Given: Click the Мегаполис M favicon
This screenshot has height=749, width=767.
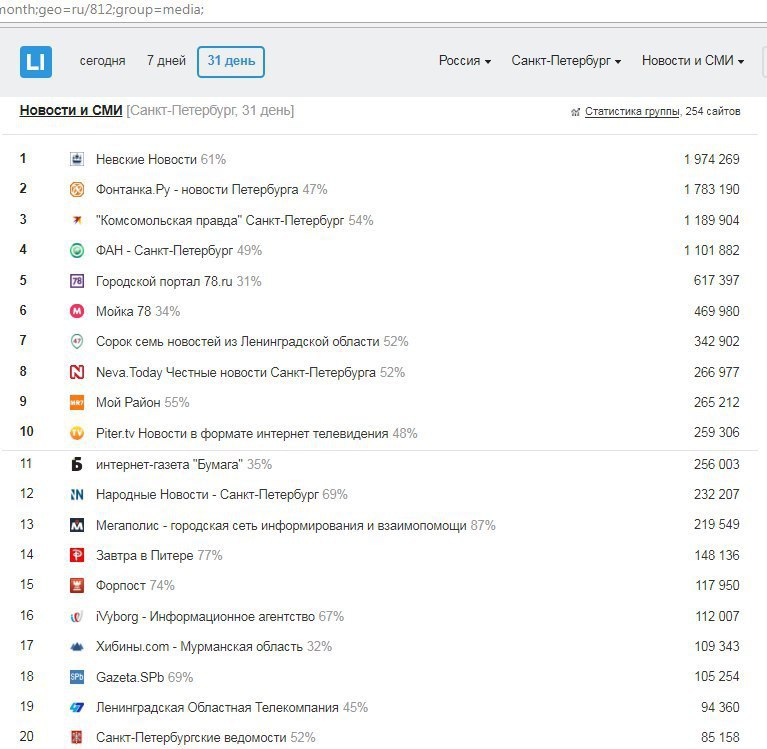Looking at the screenshot, I should (x=77, y=525).
